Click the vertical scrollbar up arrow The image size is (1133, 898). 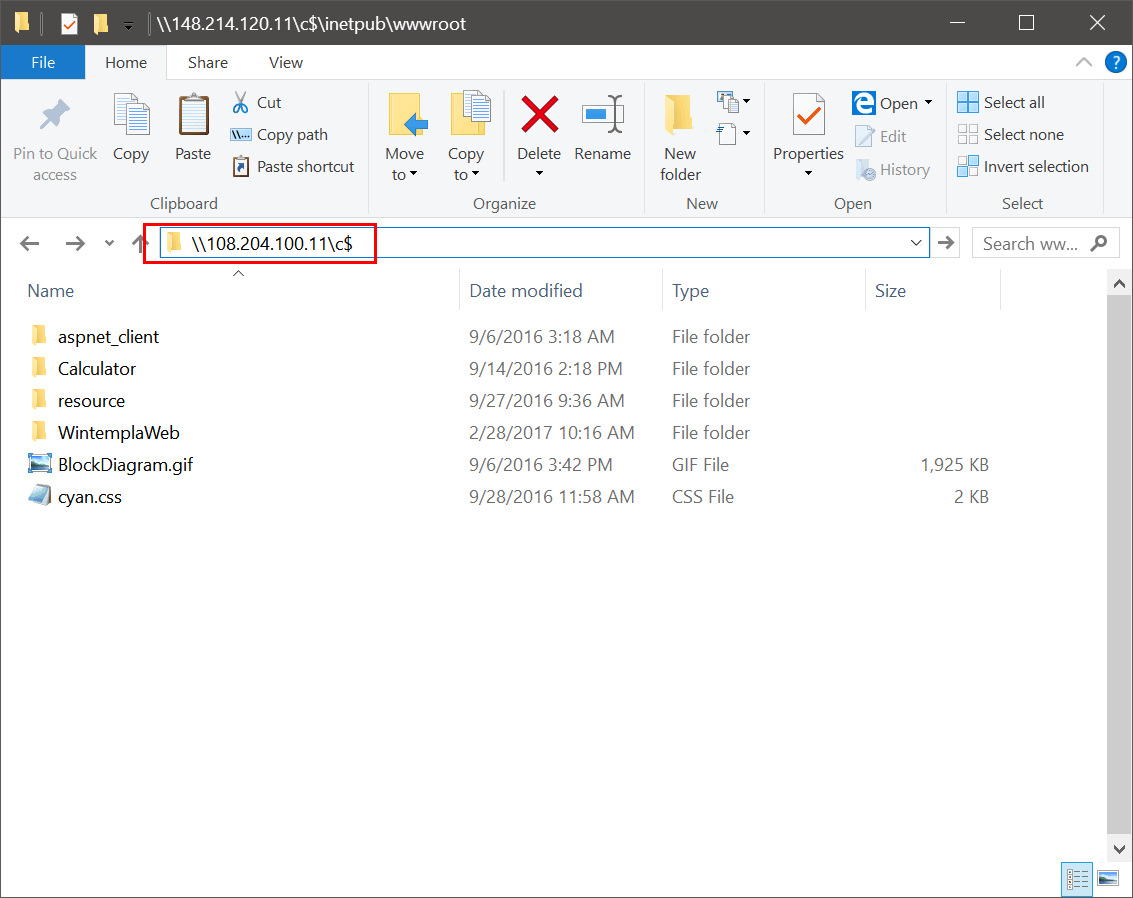click(x=1119, y=283)
